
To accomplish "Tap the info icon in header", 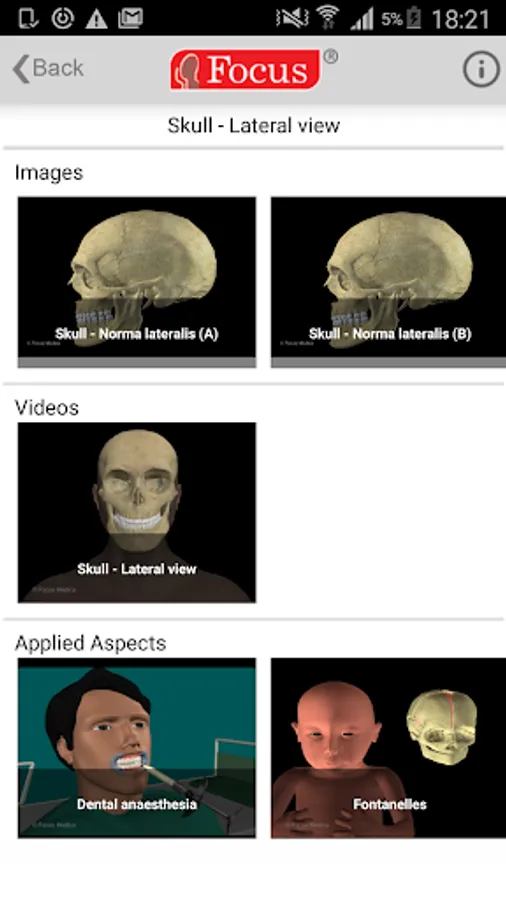I will point(481,69).
